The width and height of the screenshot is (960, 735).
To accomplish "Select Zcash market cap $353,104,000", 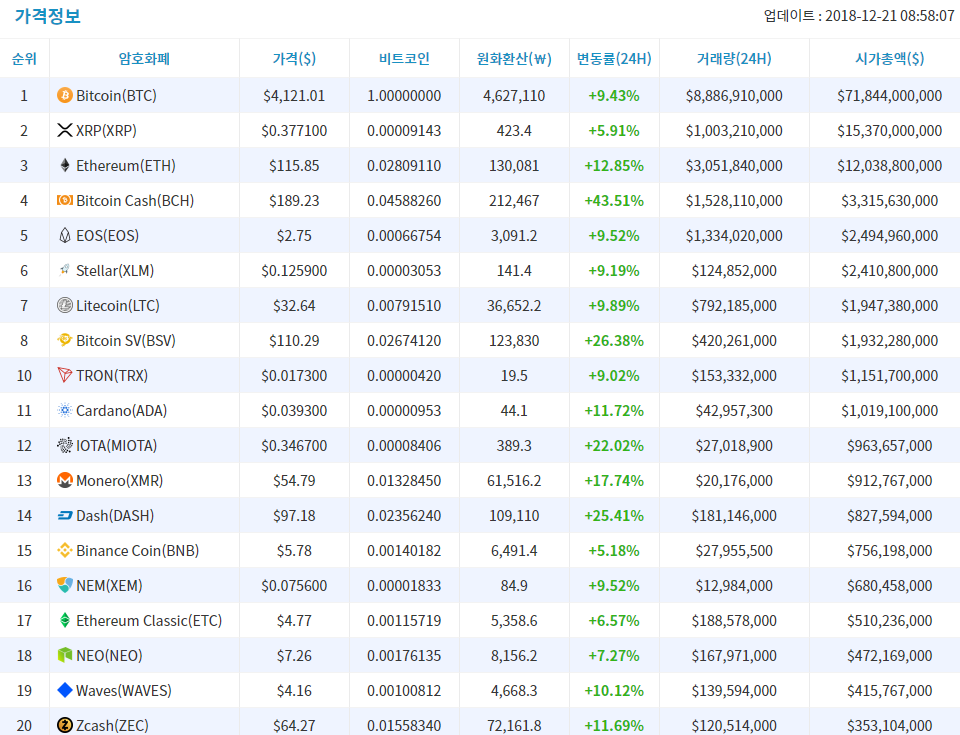I will (x=890, y=725).
